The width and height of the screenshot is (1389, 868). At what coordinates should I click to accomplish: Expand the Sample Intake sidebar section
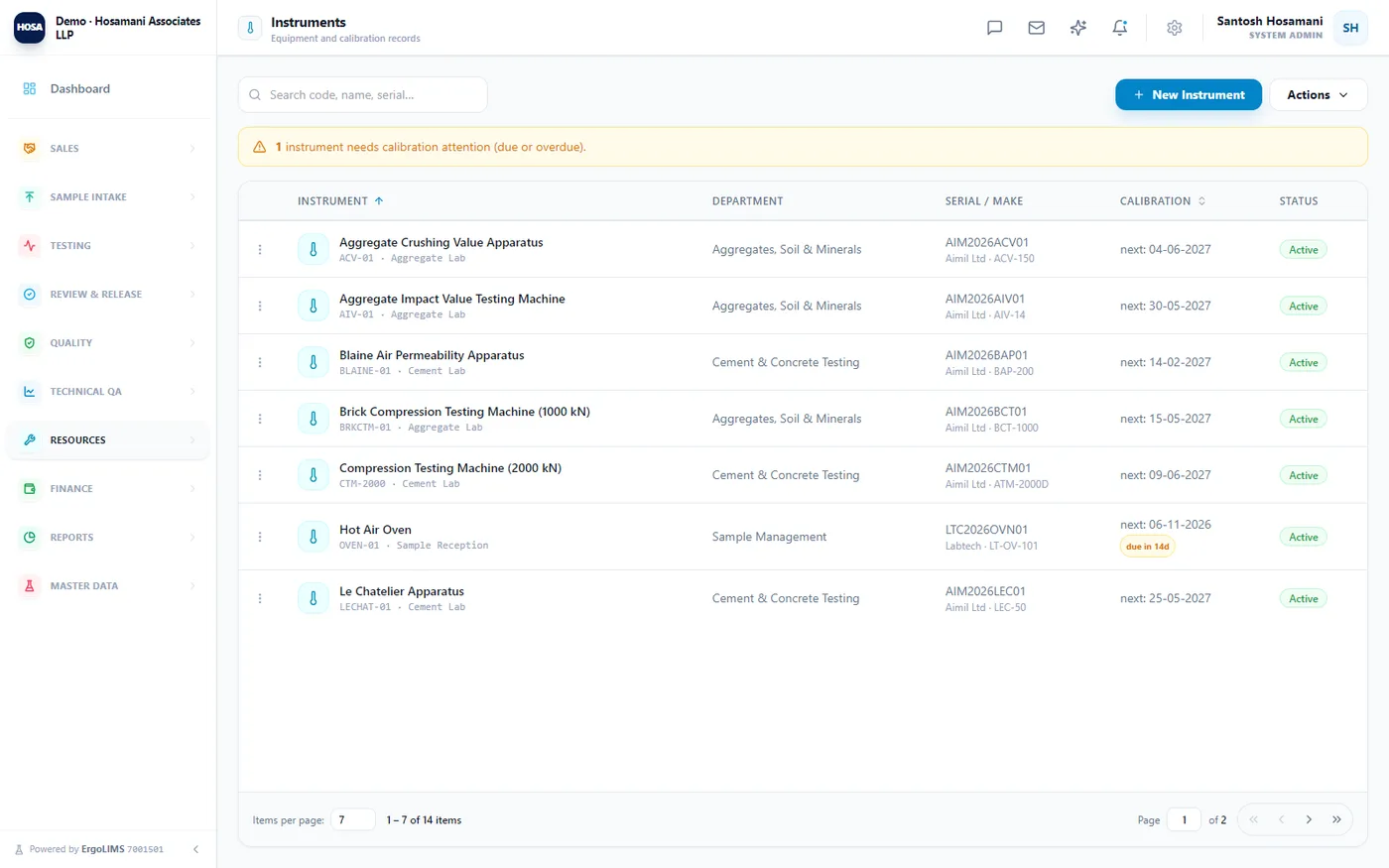tap(109, 197)
